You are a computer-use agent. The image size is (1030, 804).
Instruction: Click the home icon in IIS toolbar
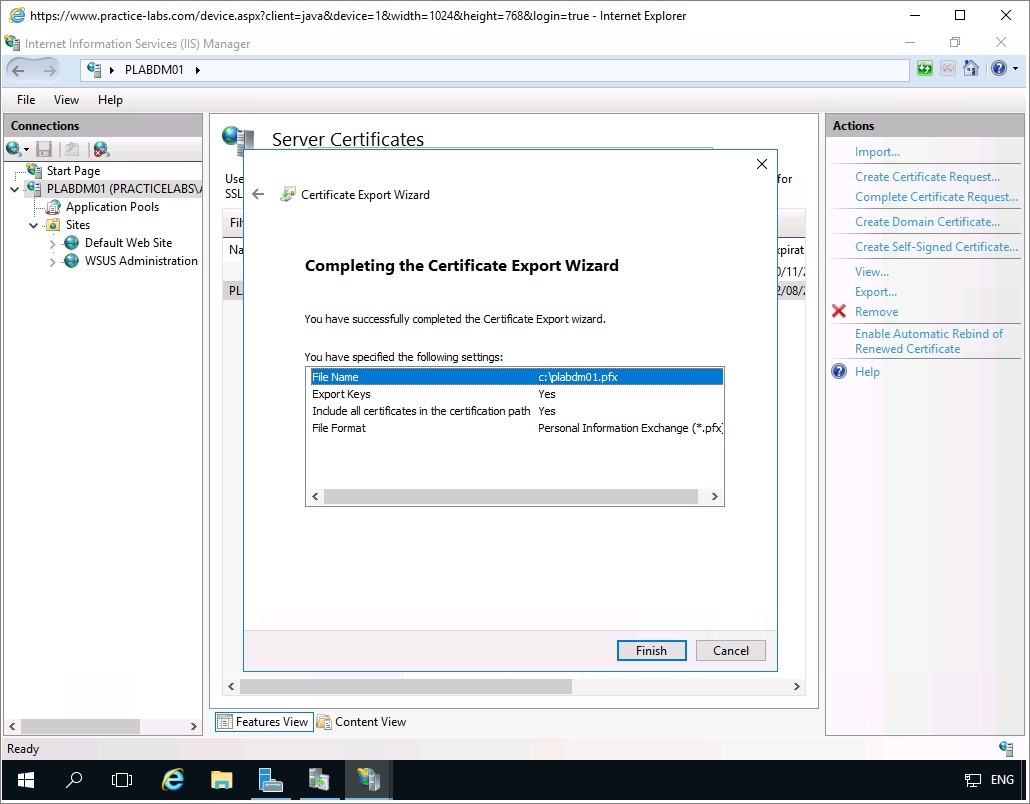970,69
